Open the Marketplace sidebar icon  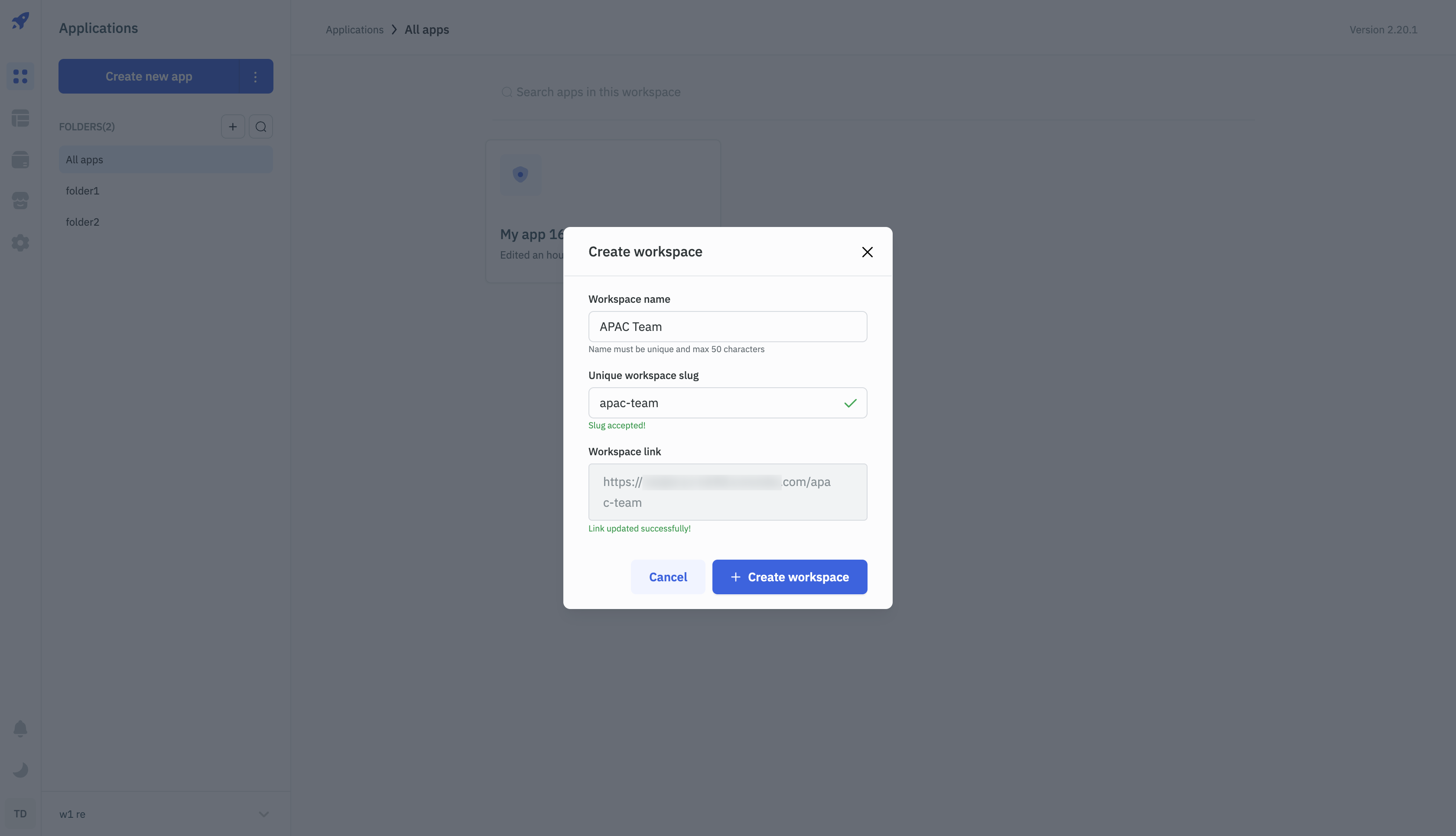click(20, 201)
